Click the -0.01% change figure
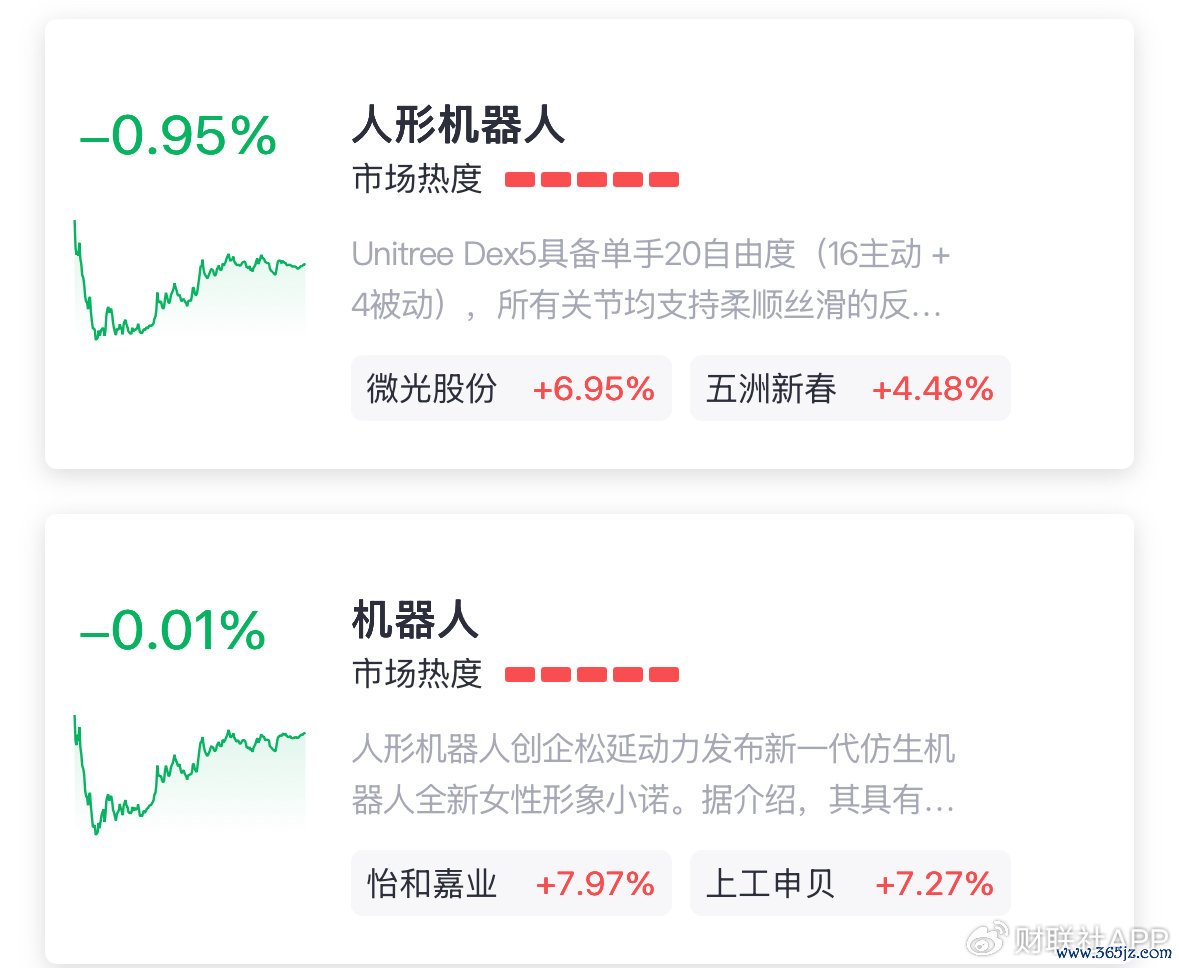1179x968 pixels. click(x=173, y=630)
